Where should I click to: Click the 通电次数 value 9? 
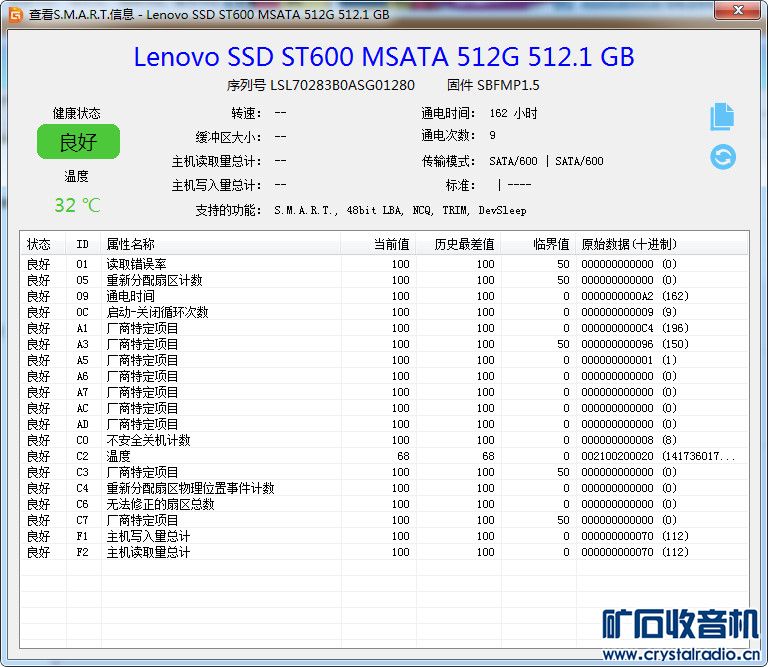[492, 135]
